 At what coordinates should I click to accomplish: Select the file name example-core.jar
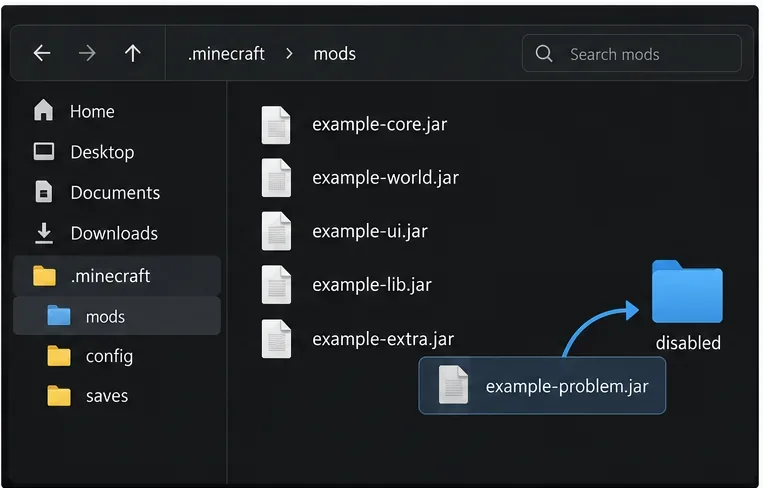(380, 125)
